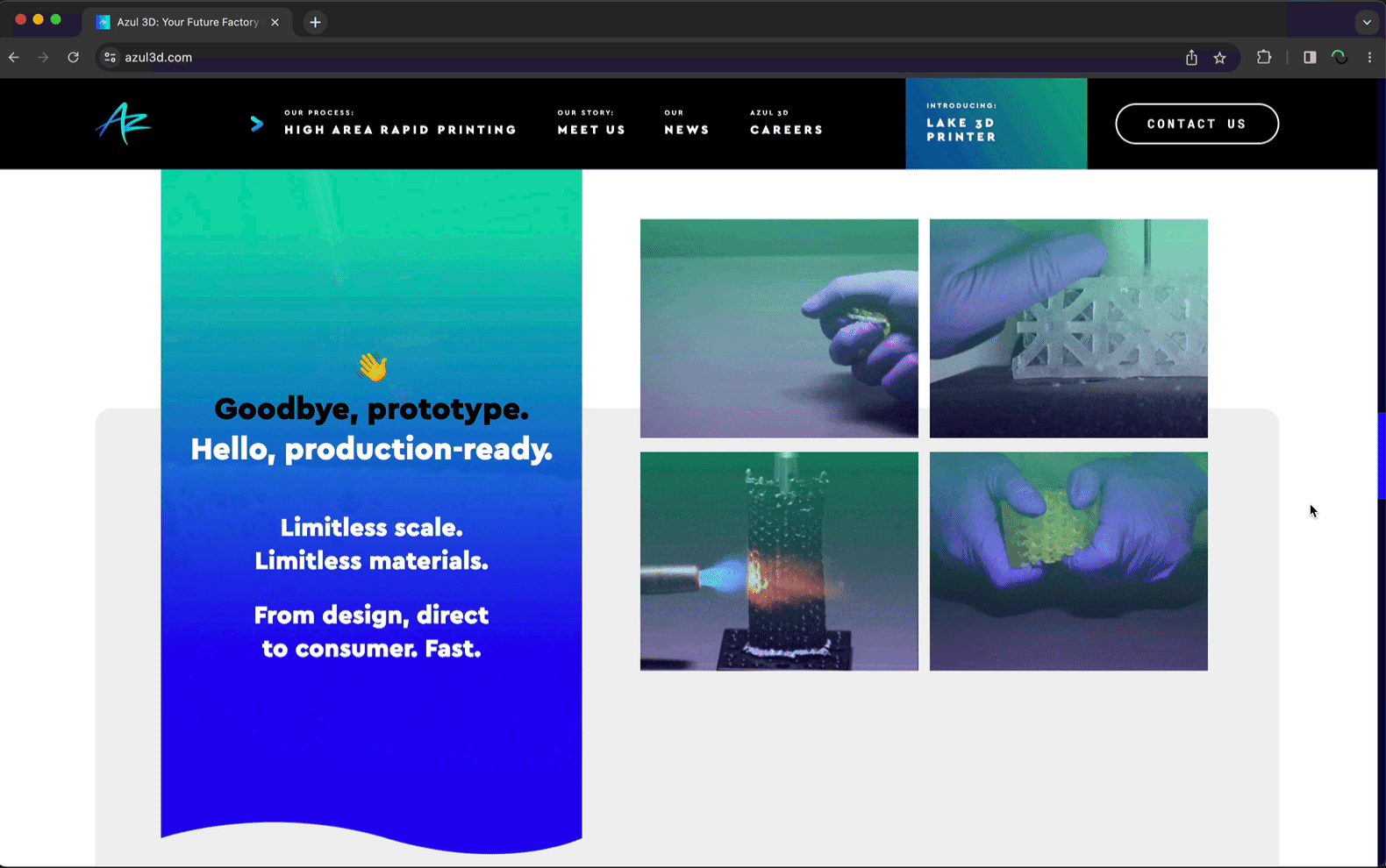Click the page vertical scrollbar
This screenshot has width=1386, height=868.
tap(1382, 456)
